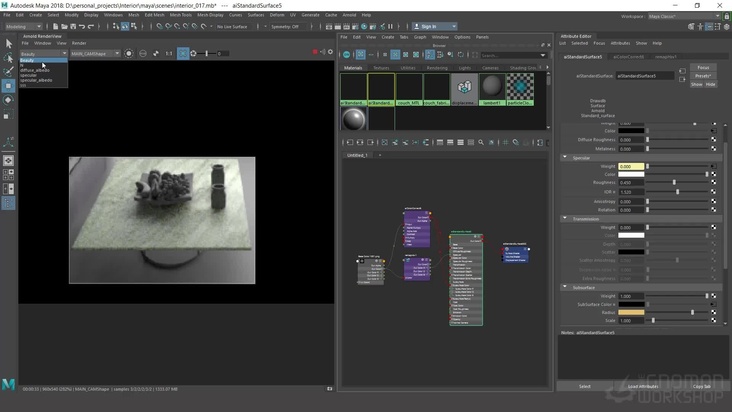Open the Subsurface Radius tan swatch
This screenshot has height=412, width=732.
pyautogui.click(x=631, y=312)
